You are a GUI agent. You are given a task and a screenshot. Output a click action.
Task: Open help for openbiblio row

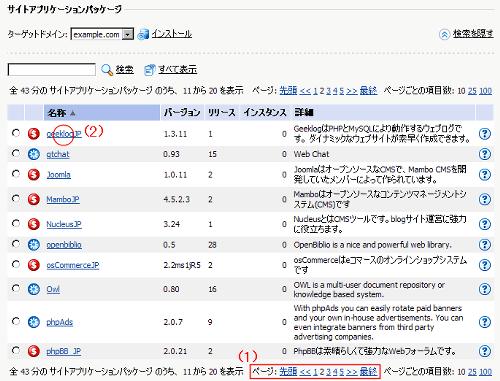(485, 245)
